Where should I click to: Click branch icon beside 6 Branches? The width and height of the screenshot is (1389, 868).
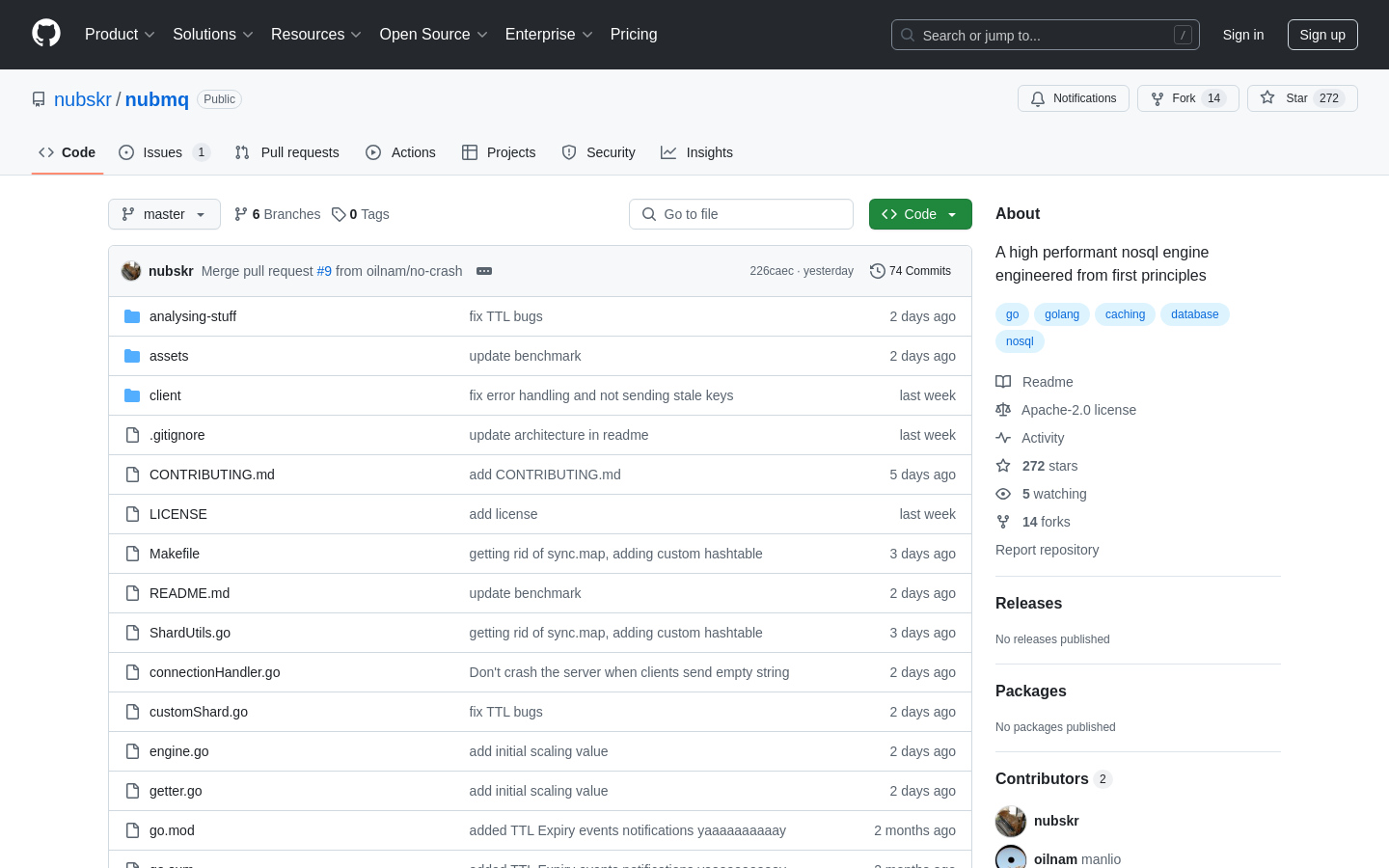pos(241,214)
